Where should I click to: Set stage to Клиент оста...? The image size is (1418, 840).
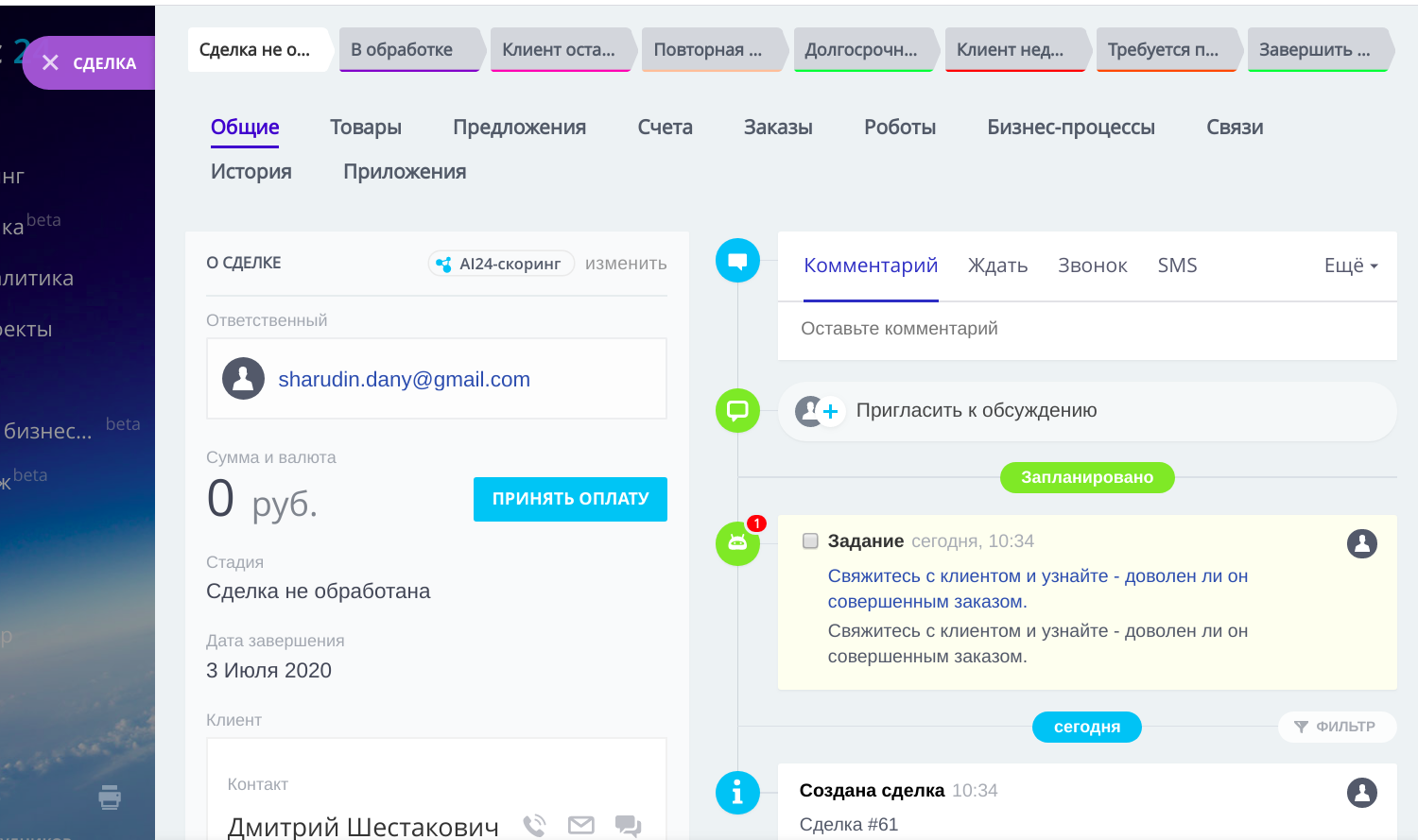click(x=563, y=50)
